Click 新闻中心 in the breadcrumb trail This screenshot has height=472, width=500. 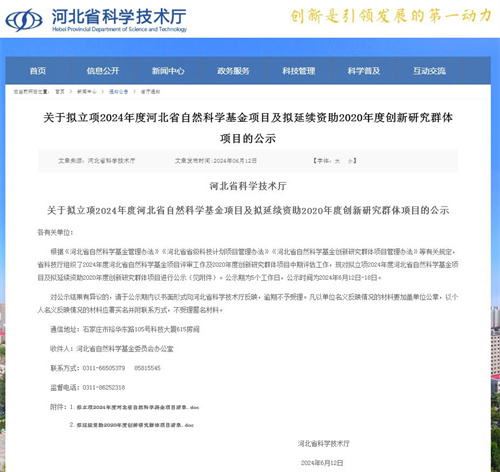[x=87, y=92]
